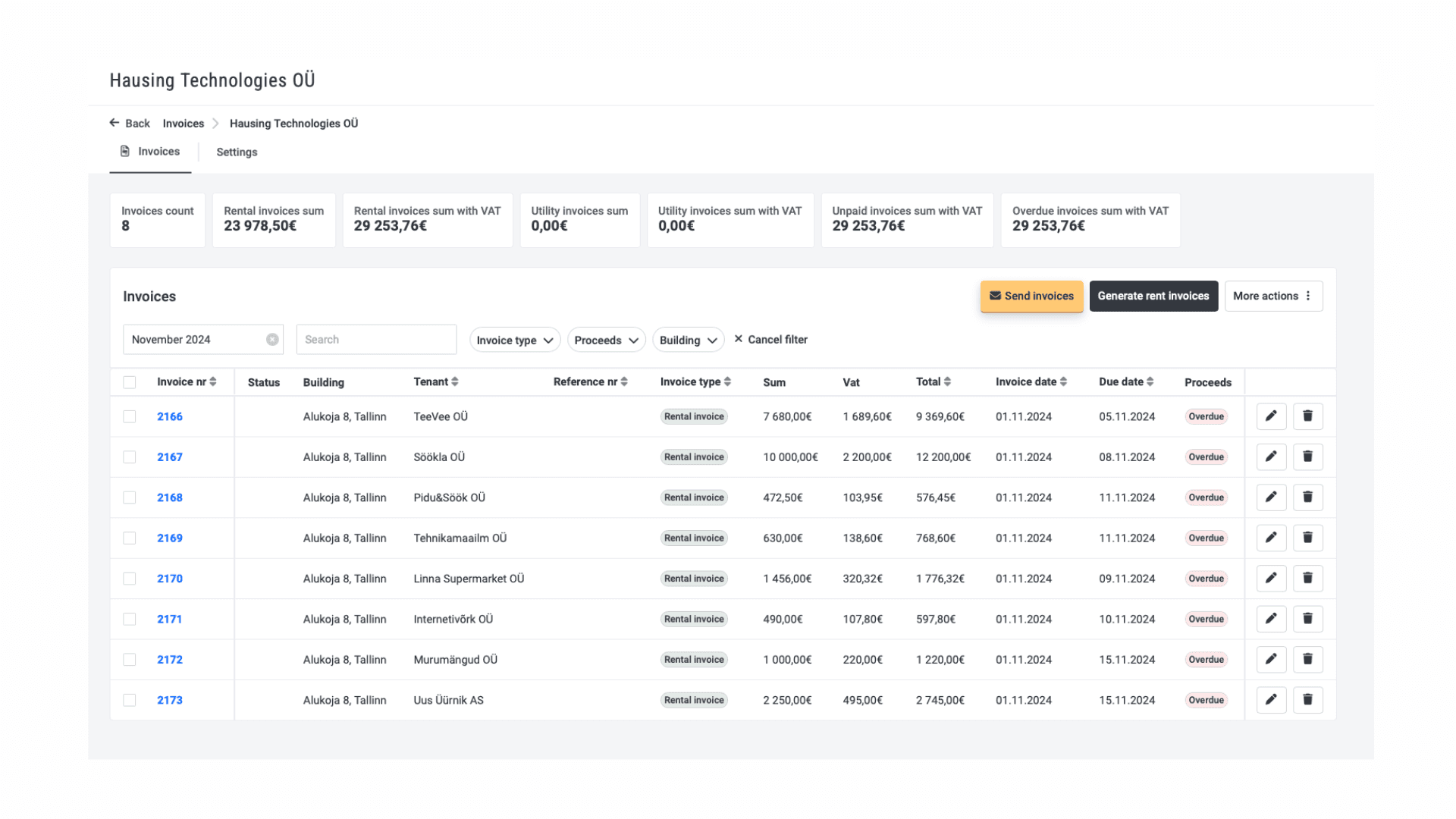This screenshot has height=819, width=1456.
Task: Switch to the Settings tab
Action: 237,152
